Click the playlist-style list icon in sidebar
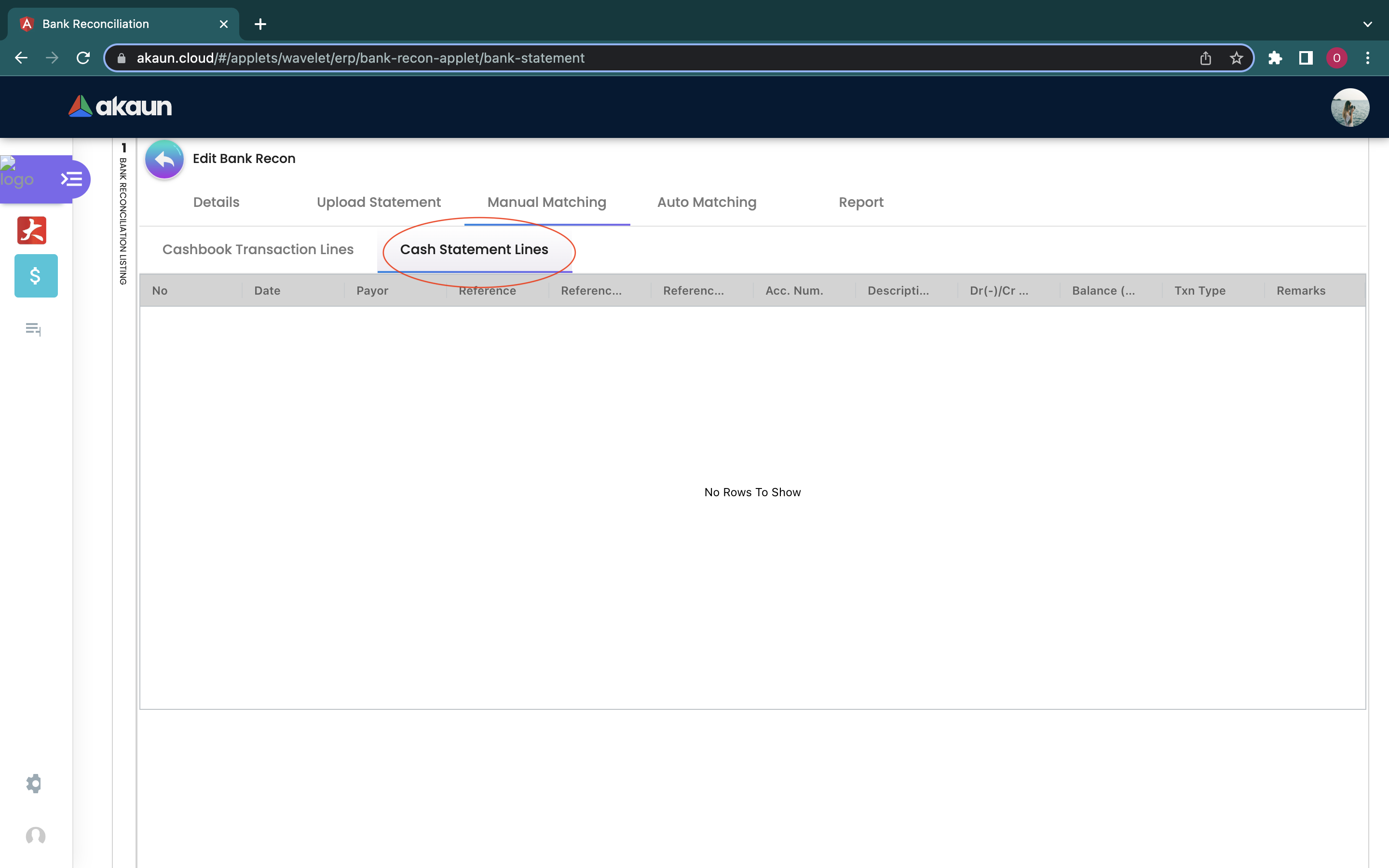The width and height of the screenshot is (1389, 868). click(33, 329)
